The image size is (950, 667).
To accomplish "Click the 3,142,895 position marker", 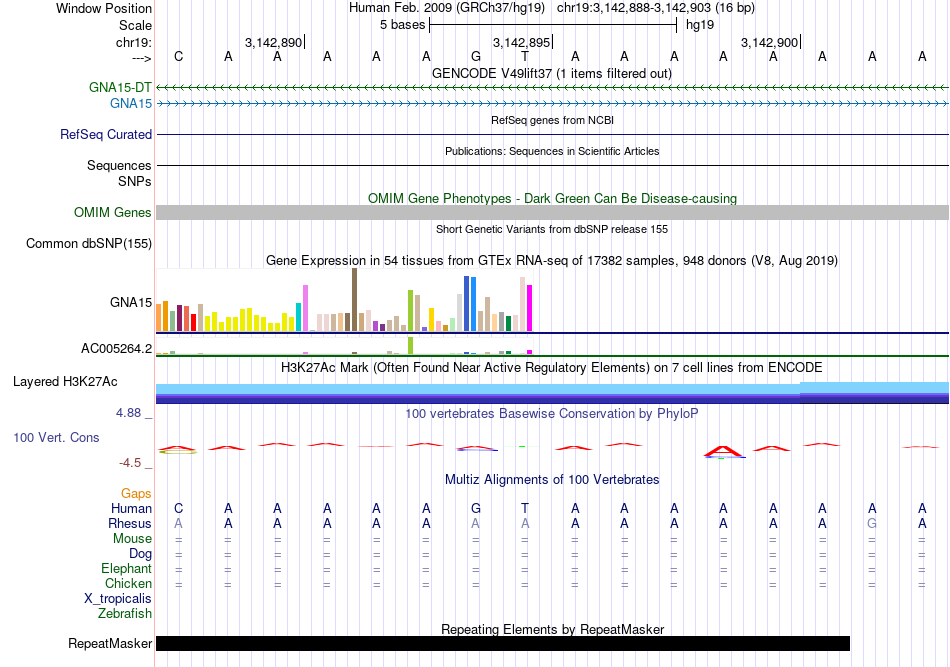I will (522, 42).
